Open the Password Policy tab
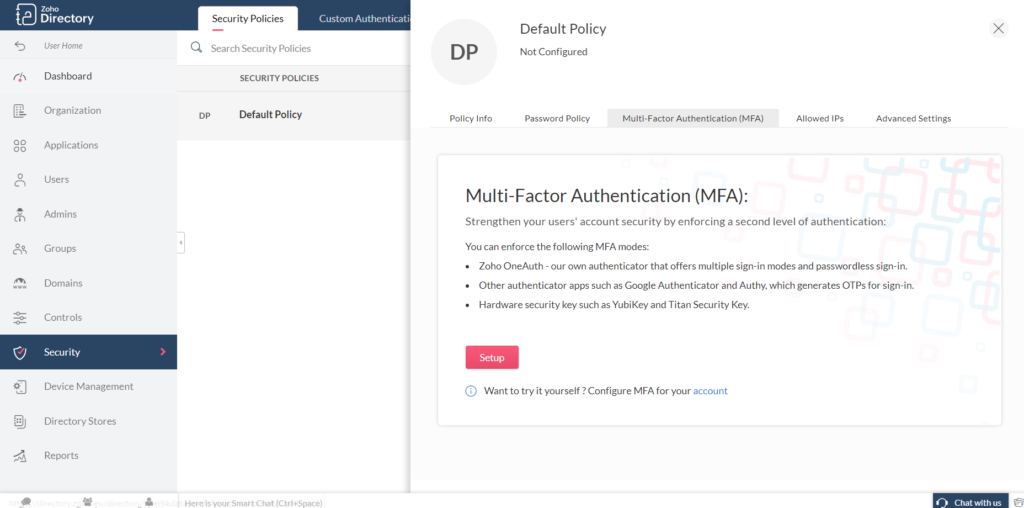1024x508 pixels. [557, 118]
